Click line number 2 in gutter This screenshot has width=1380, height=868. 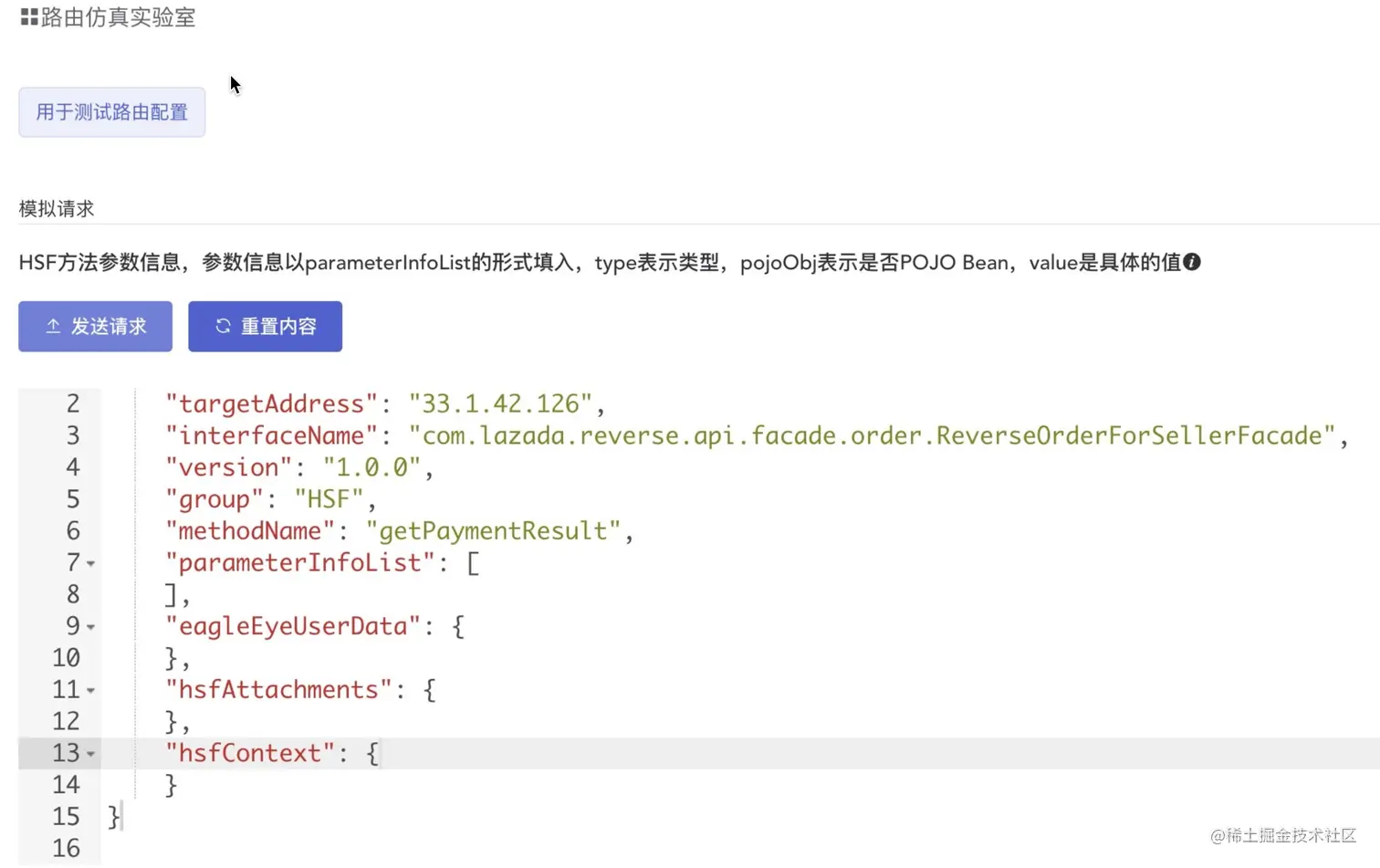click(x=73, y=403)
